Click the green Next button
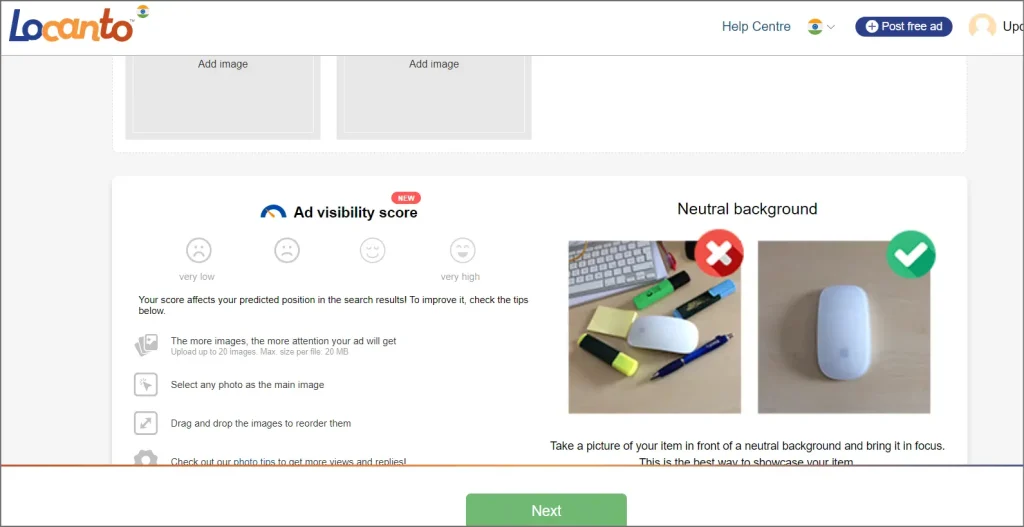Screen dimensions: 1024x527 [x=546, y=510]
